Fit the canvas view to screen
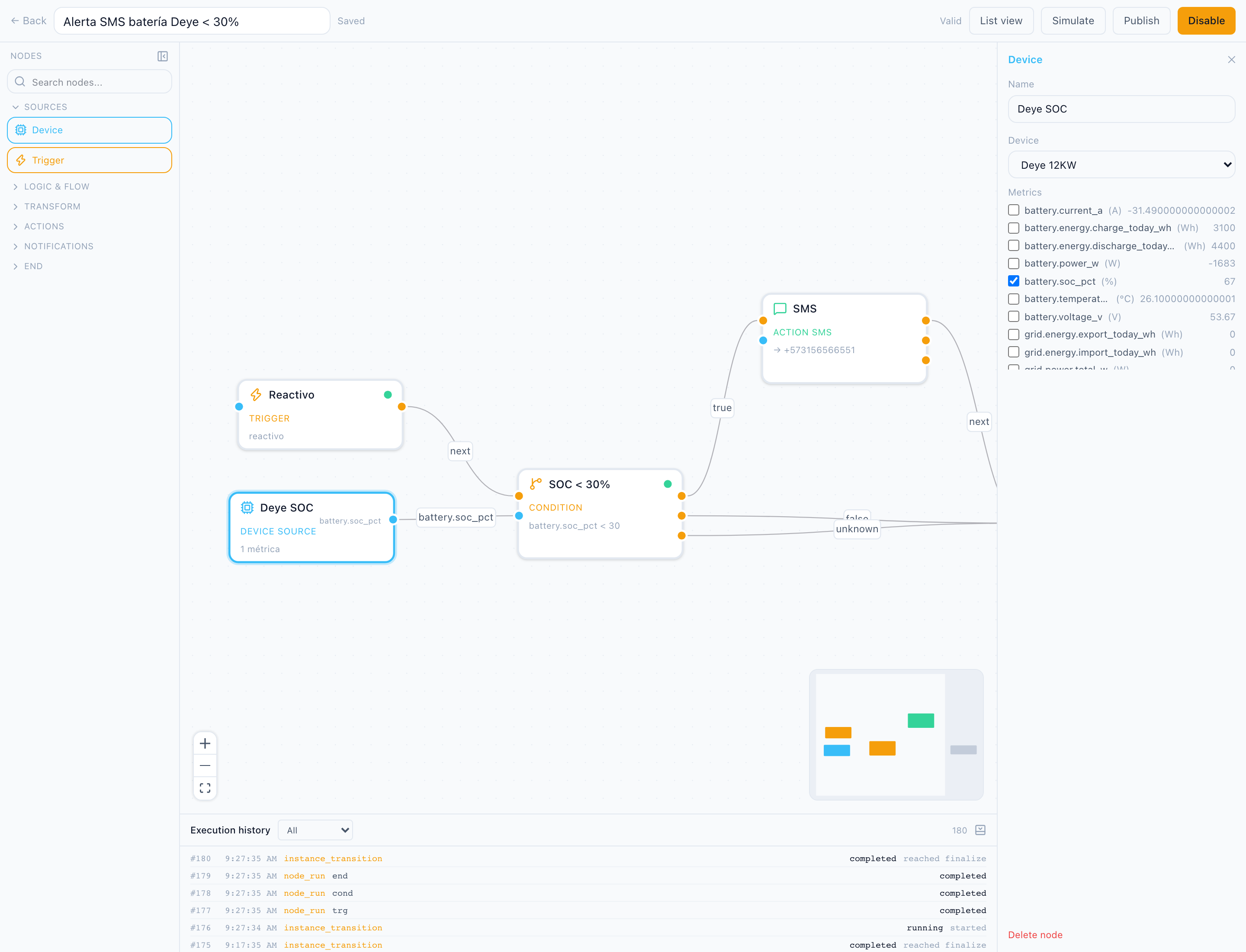Image resolution: width=1246 pixels, height=952 pixels. coord(205,788)
